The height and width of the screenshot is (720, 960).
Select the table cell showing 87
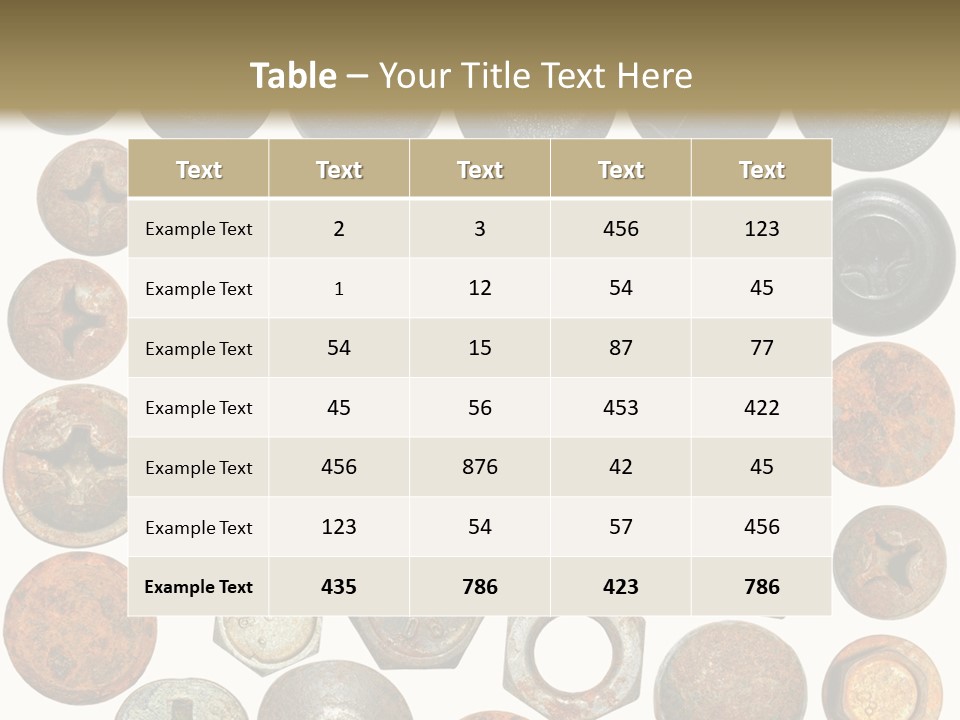(x=621, y=348)
